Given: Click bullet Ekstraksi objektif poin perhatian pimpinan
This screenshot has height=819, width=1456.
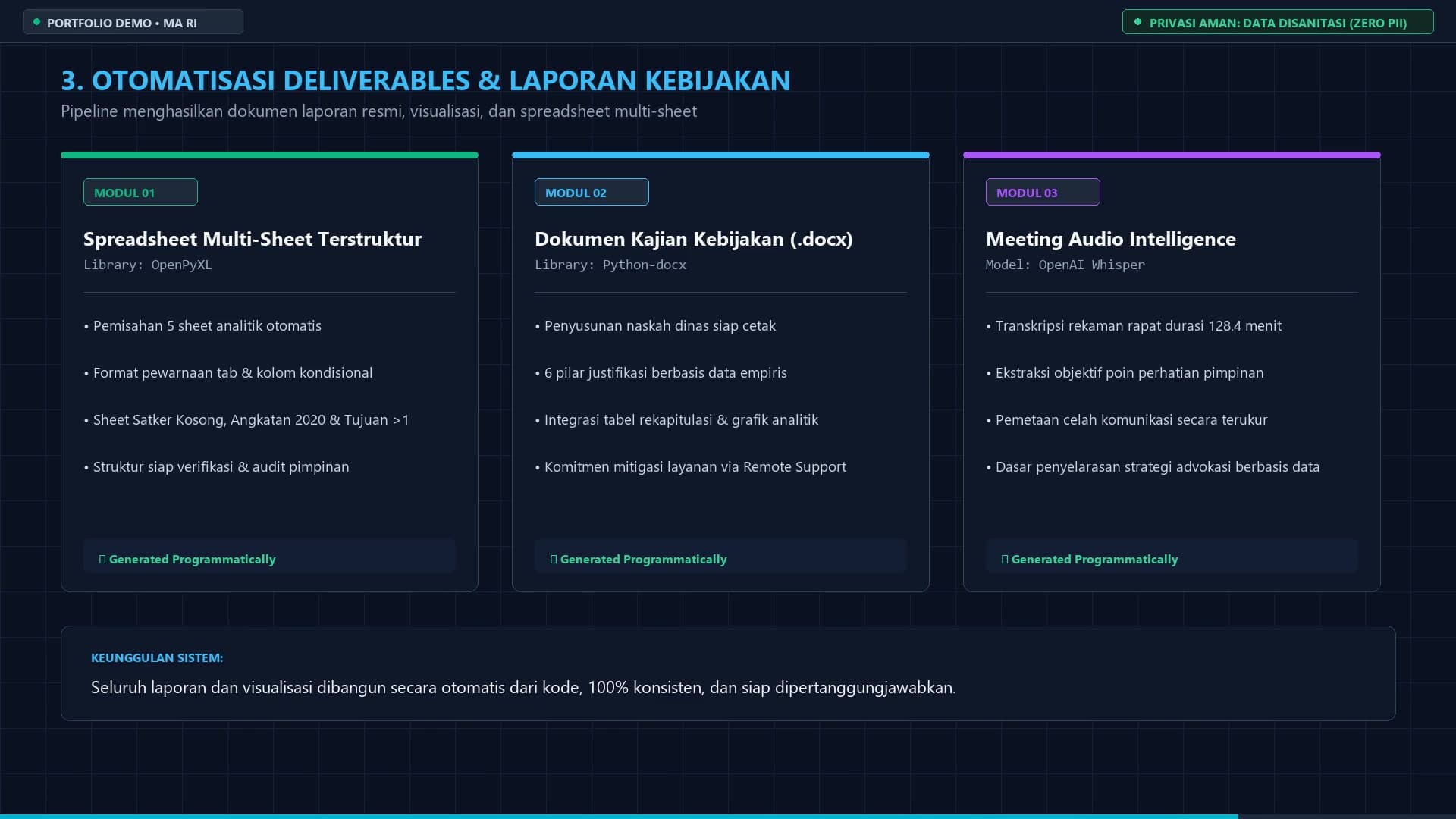Looking at the screenshot, I should coord(1125,373).
